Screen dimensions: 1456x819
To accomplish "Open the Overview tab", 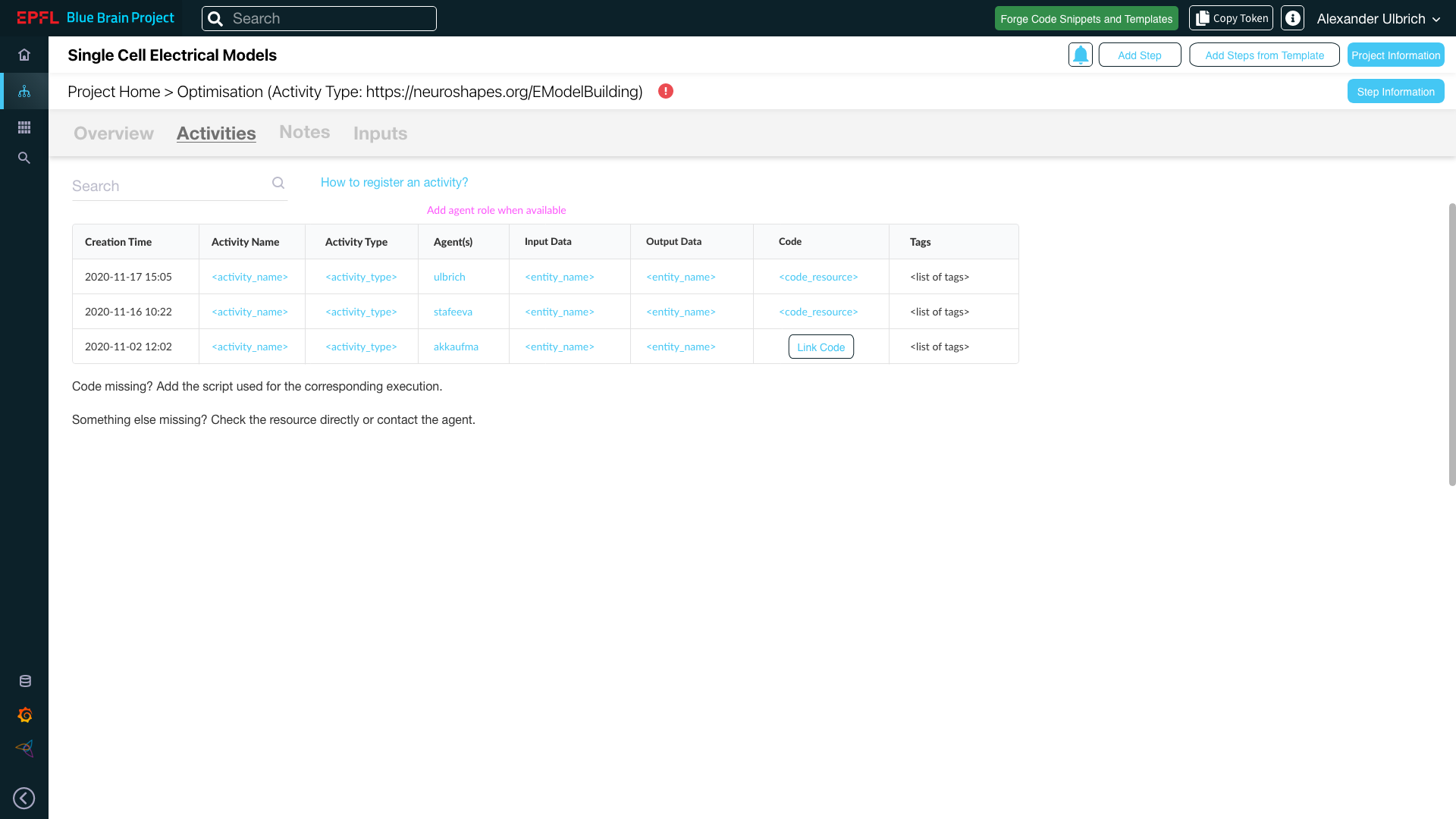I will tap(112, 133).
